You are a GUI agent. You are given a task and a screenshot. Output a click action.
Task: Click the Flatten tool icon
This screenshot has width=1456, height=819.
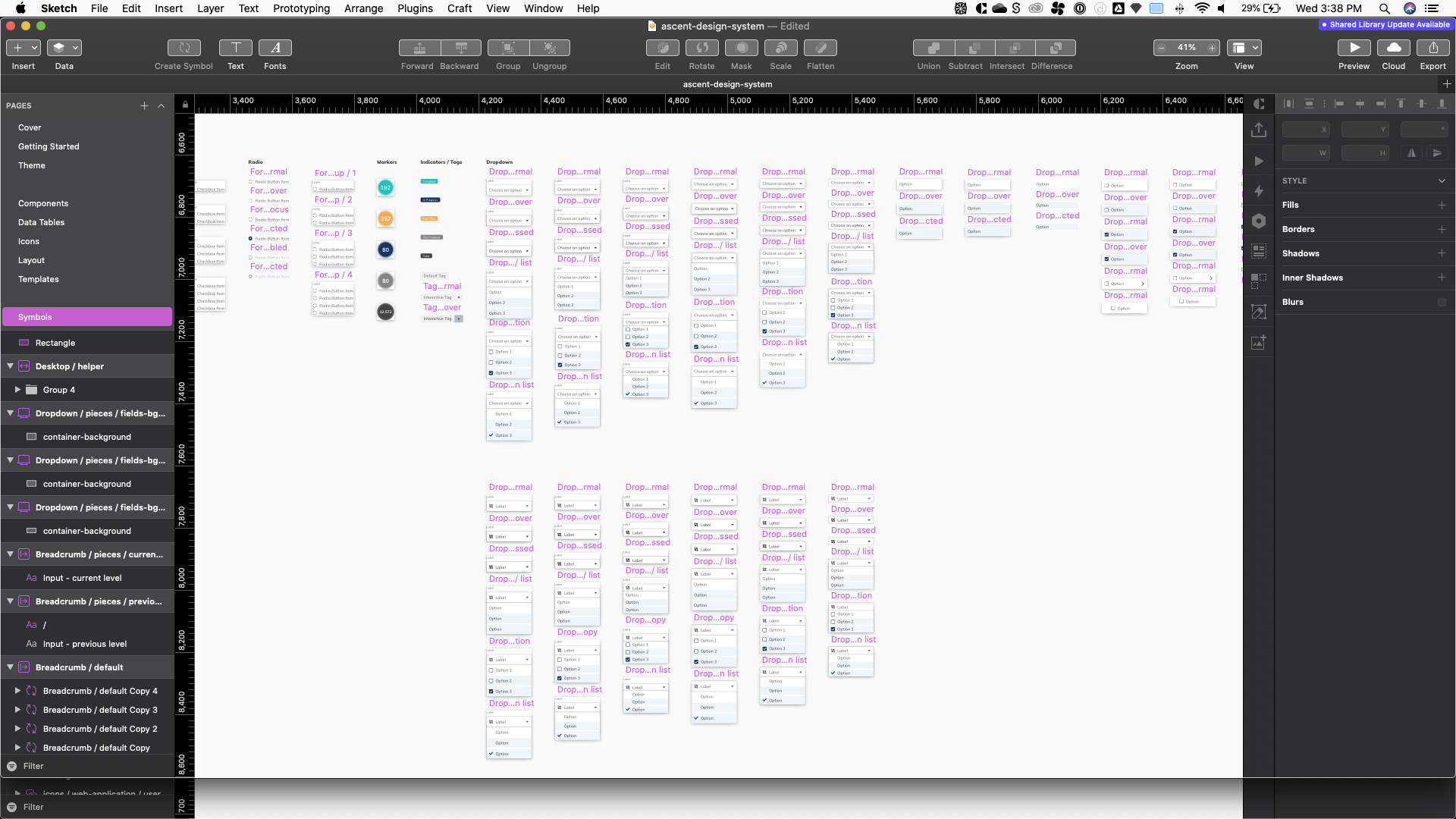tap(820, 48)
